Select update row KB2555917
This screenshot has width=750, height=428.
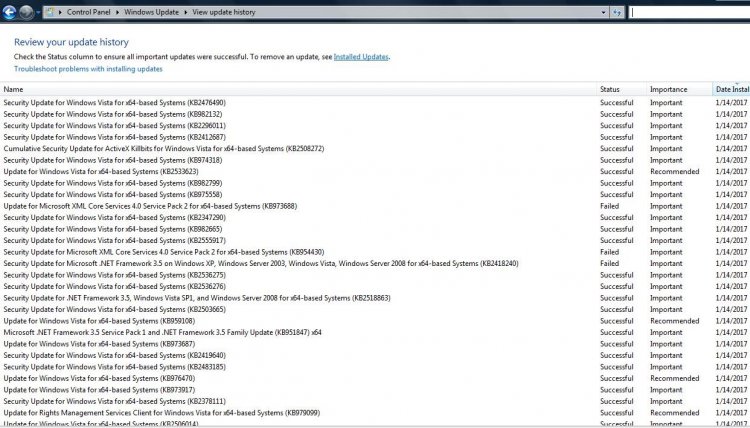(375, 240)
